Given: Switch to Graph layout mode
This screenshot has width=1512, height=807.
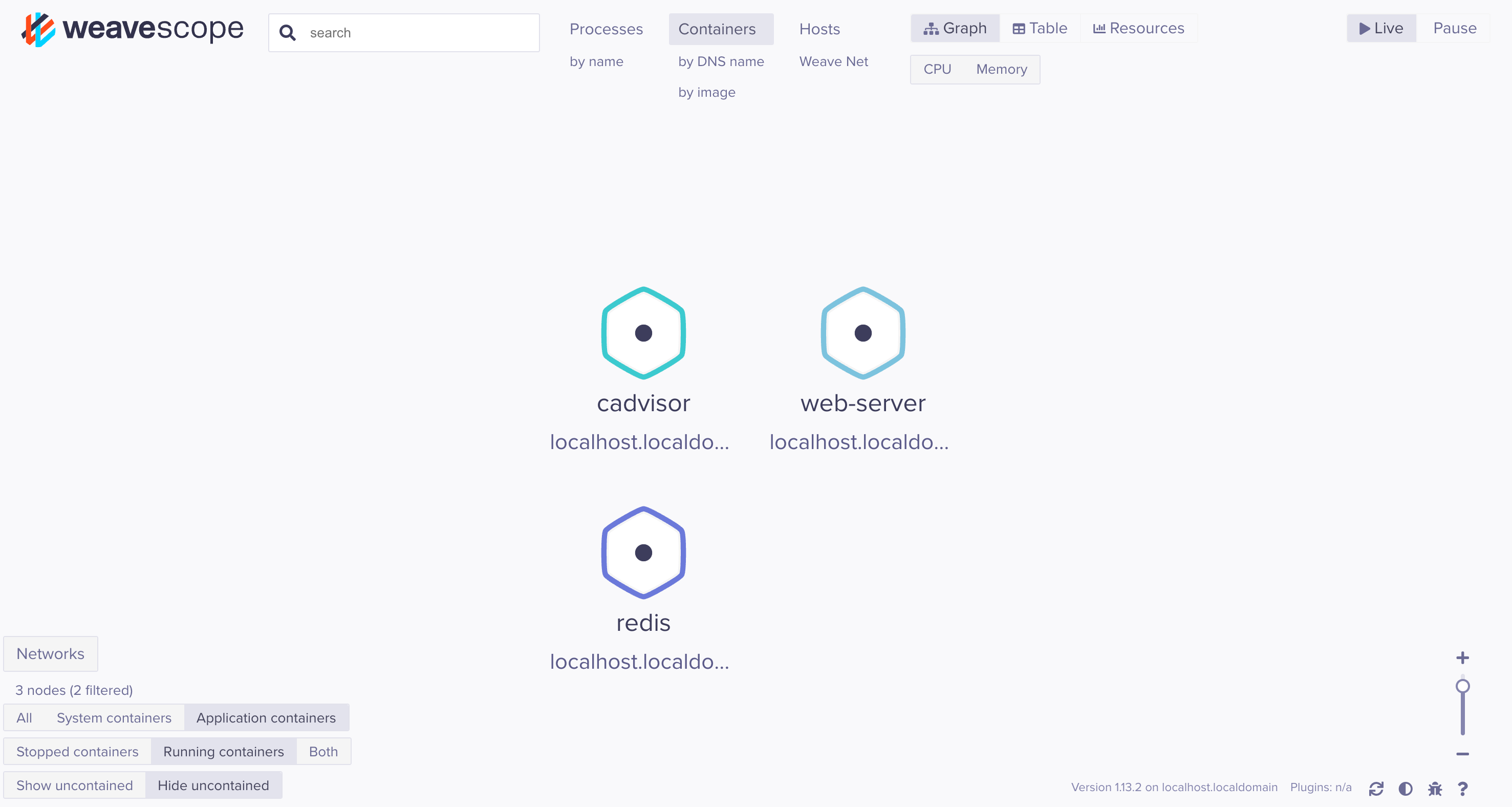Looking at the screenshot, I should [x=955, y=28].
